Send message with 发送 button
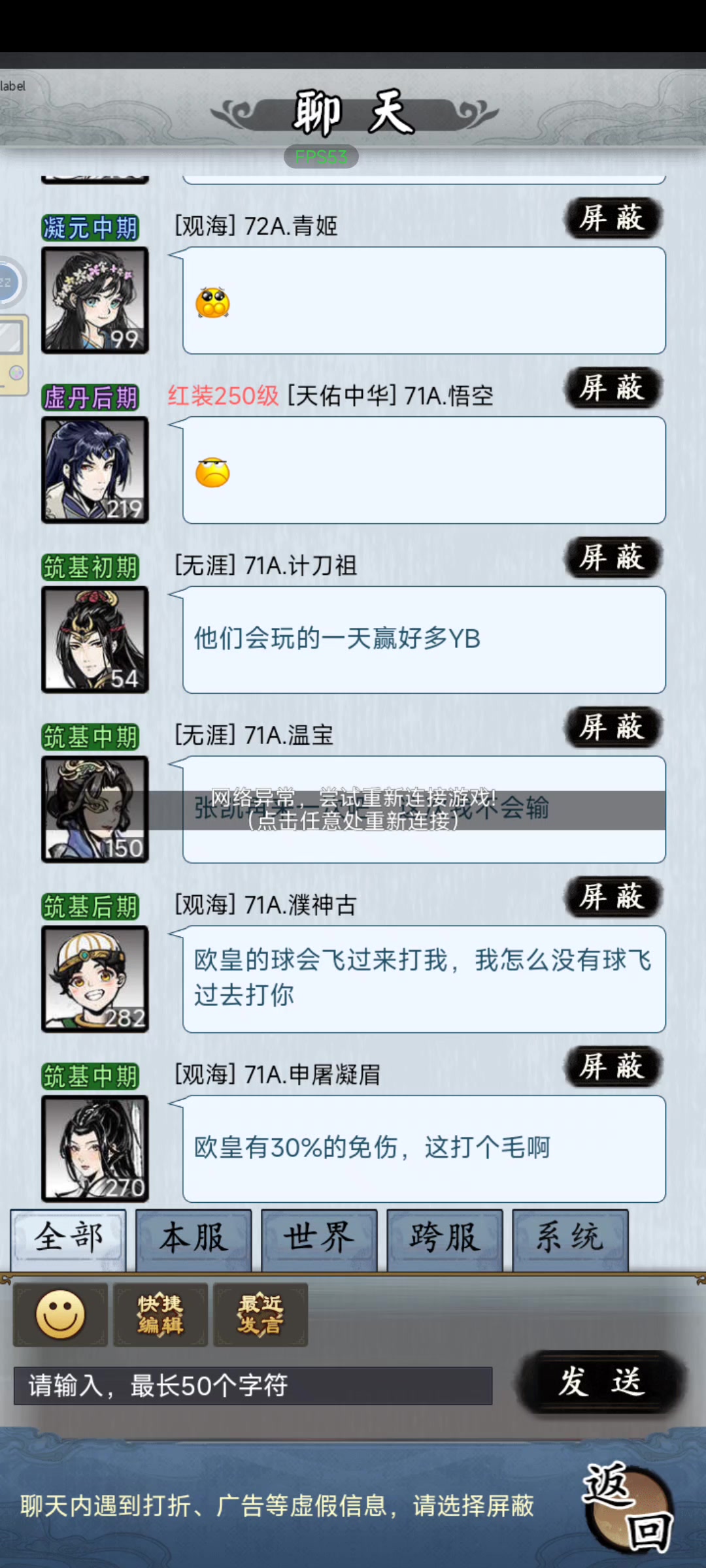 tap(601, 1382)
